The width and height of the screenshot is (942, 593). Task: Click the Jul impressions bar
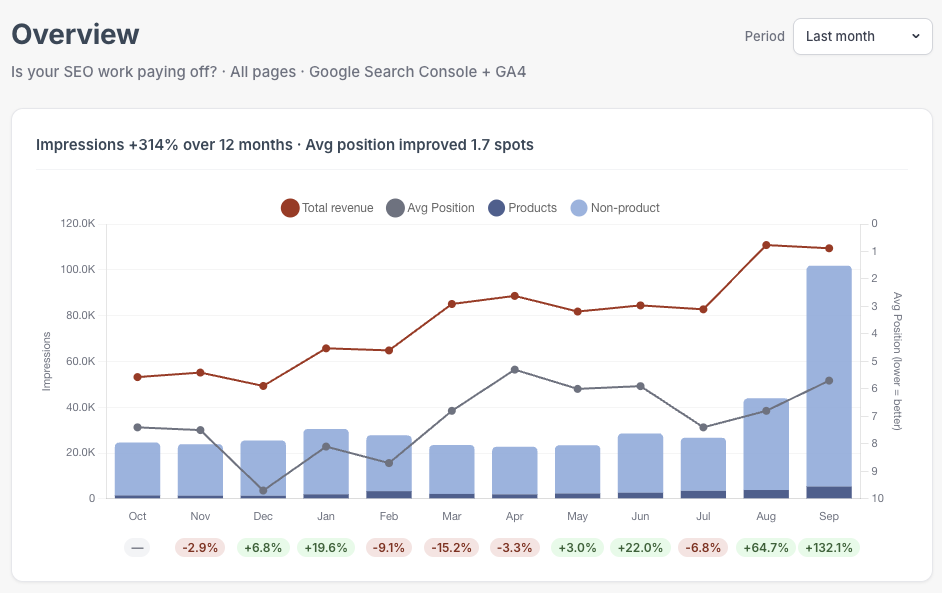703,468
